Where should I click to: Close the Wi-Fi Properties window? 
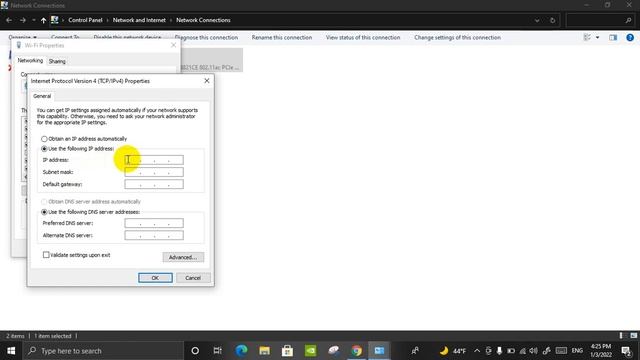pos(173,45)
